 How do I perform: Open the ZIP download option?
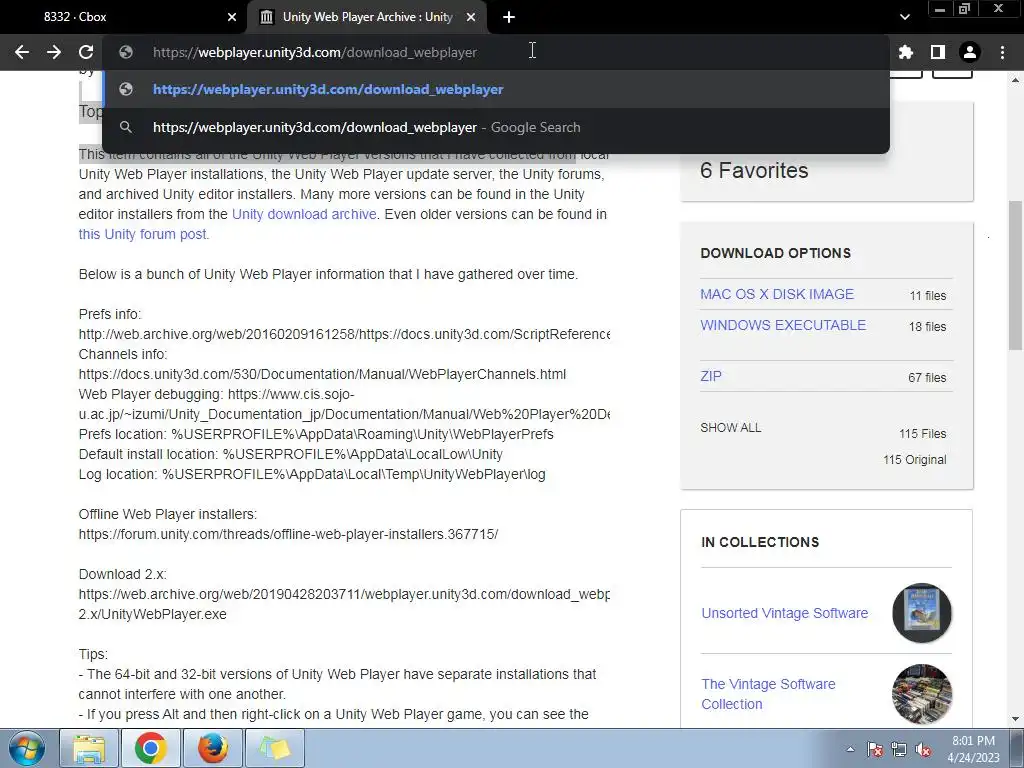pyautogui.click(x=711, y=376)
